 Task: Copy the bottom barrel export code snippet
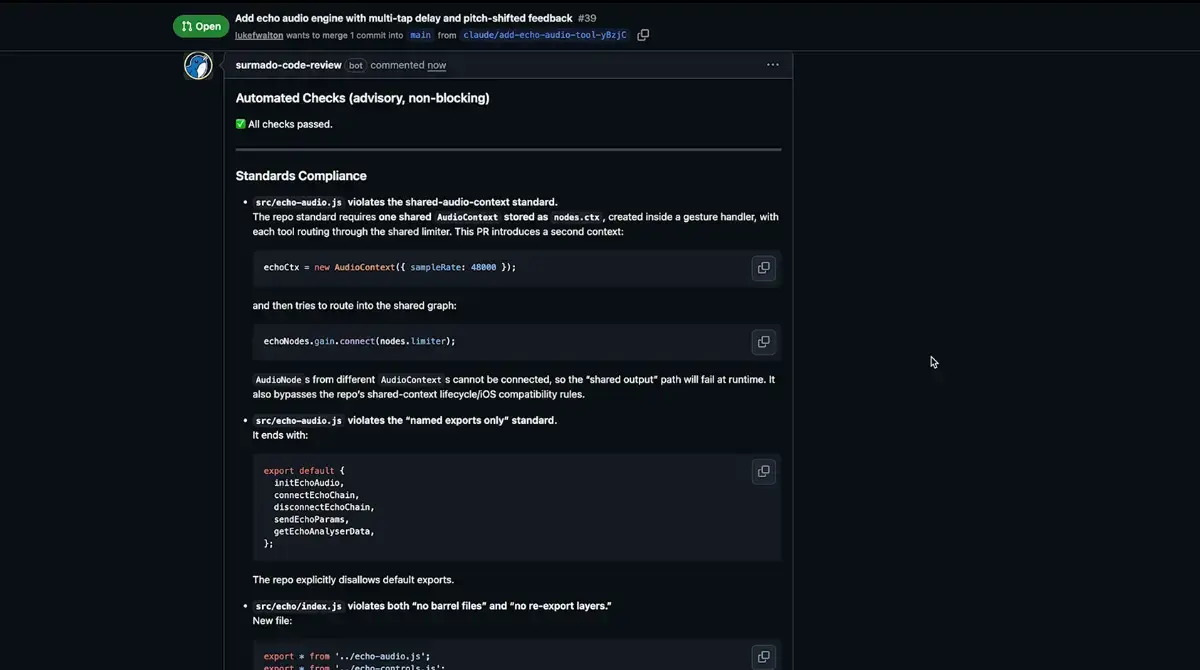[763, 656]
